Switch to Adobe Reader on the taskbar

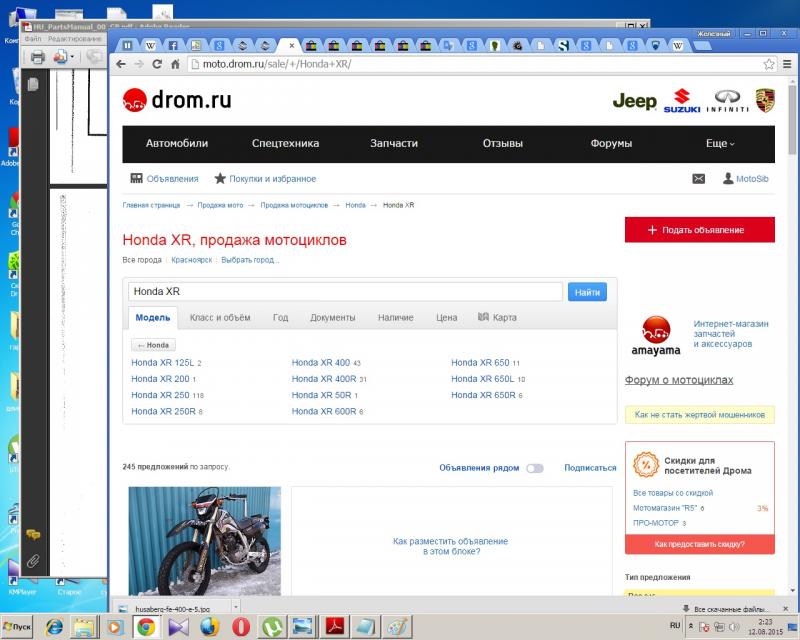(x=335, y=627)
